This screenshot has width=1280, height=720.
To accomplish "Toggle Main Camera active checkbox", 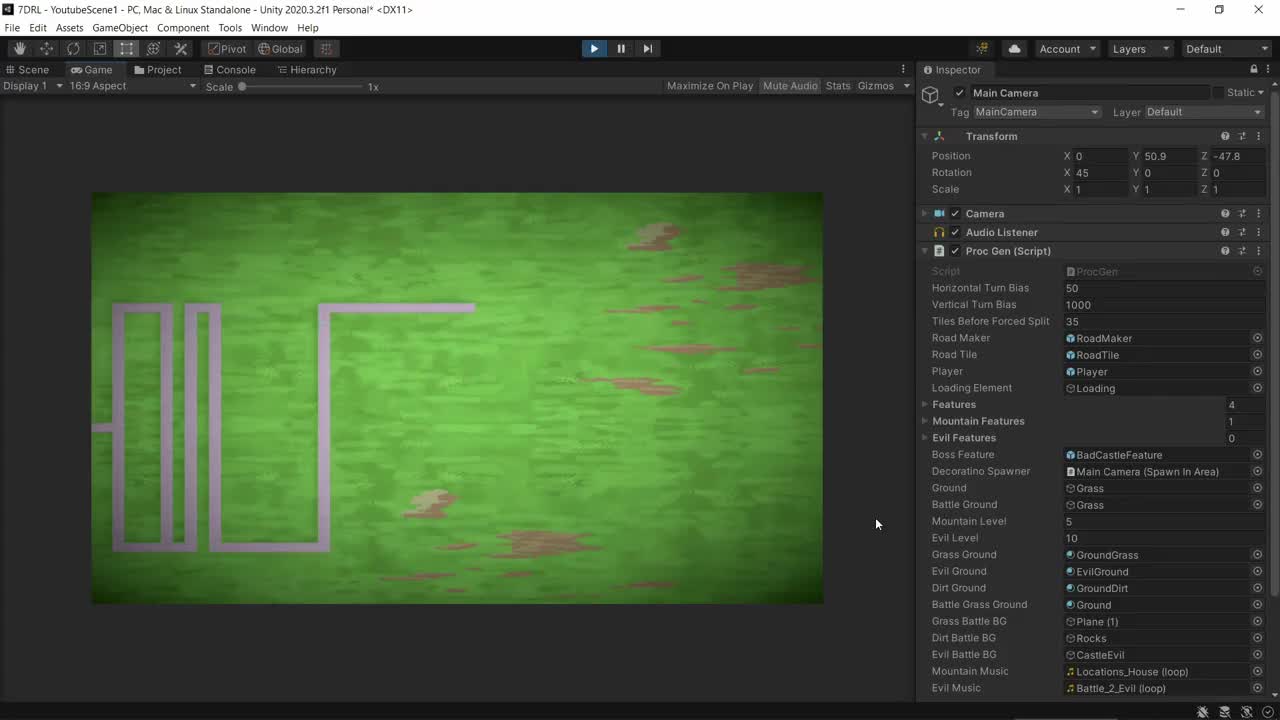I will pyautogui.click(x=960, y=93).
